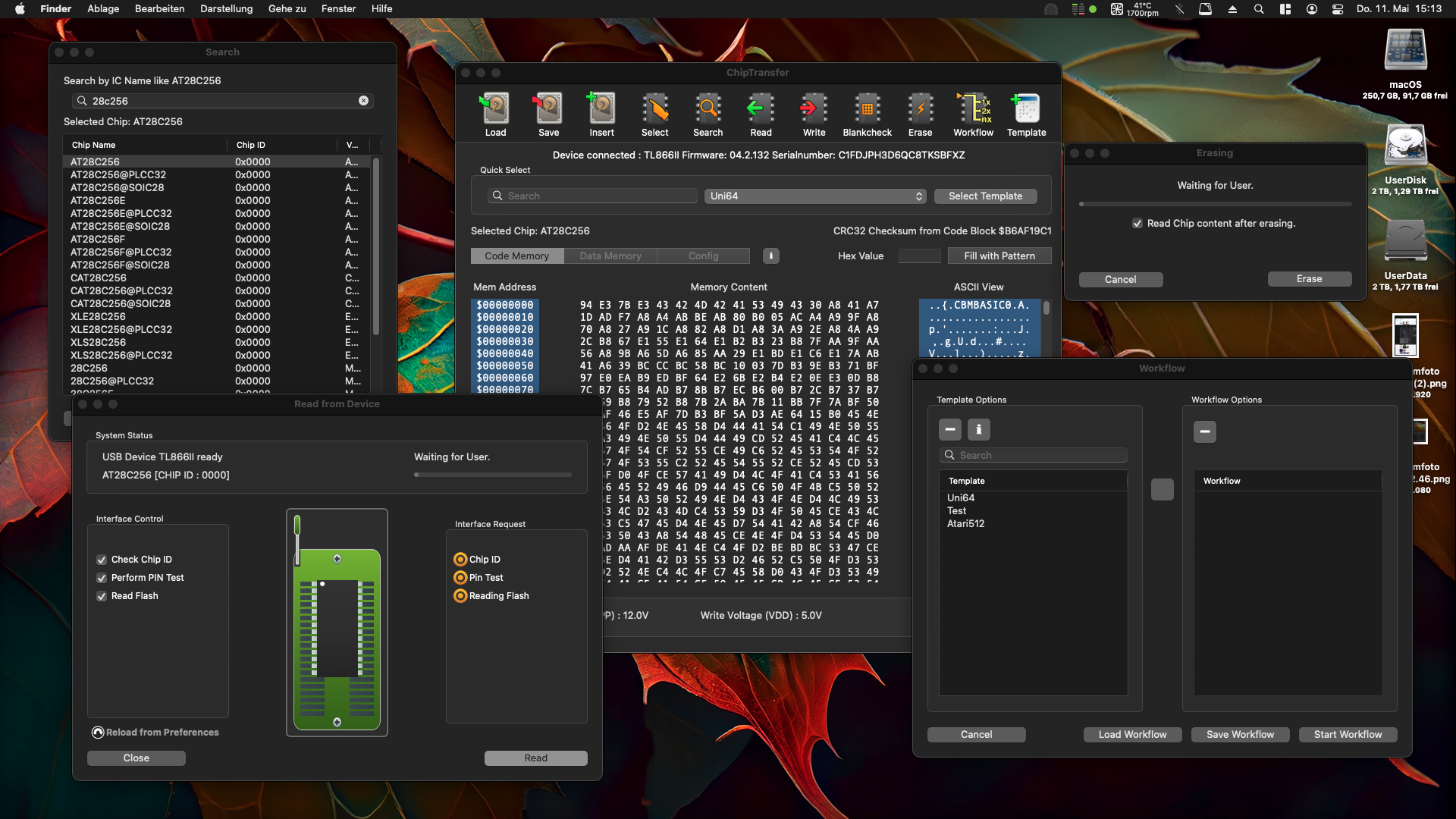Image resolution: width=1456 pixels, height=819 pixels.
Task: Select CAT28C256 row in chip list
Action: click(x=216, y=278)
